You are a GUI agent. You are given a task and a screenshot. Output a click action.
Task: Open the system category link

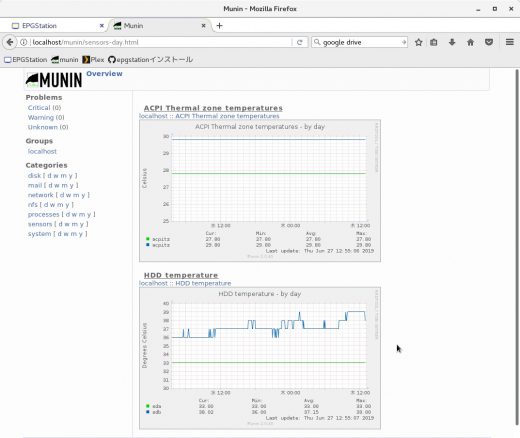(40, 234)
